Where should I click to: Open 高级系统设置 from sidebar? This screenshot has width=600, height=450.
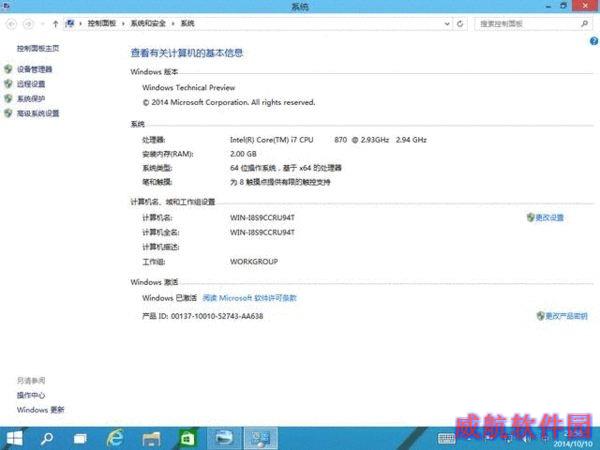click(38, 113)
